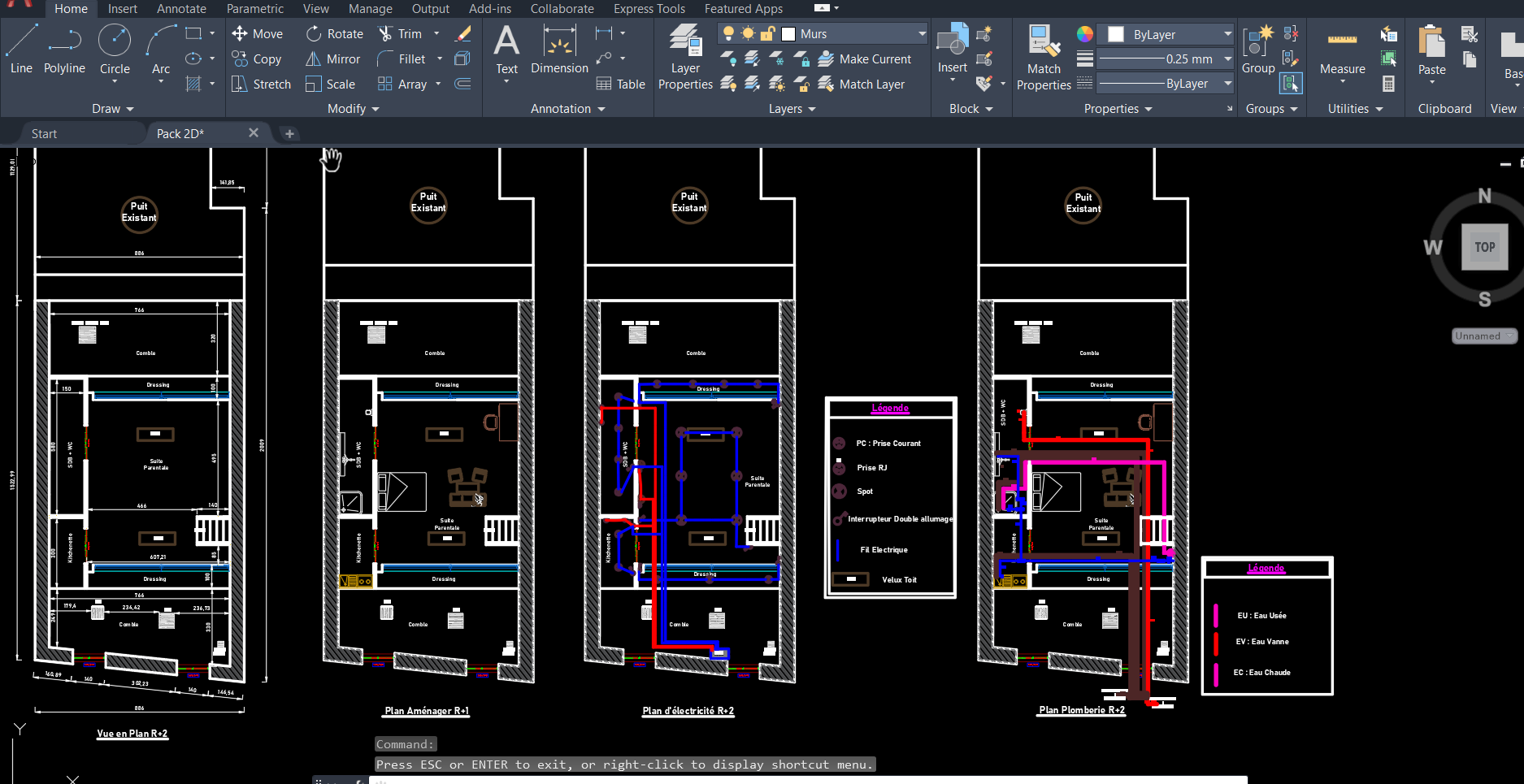Toggle the Murs layer lightbulb on/off

[728, 33]
